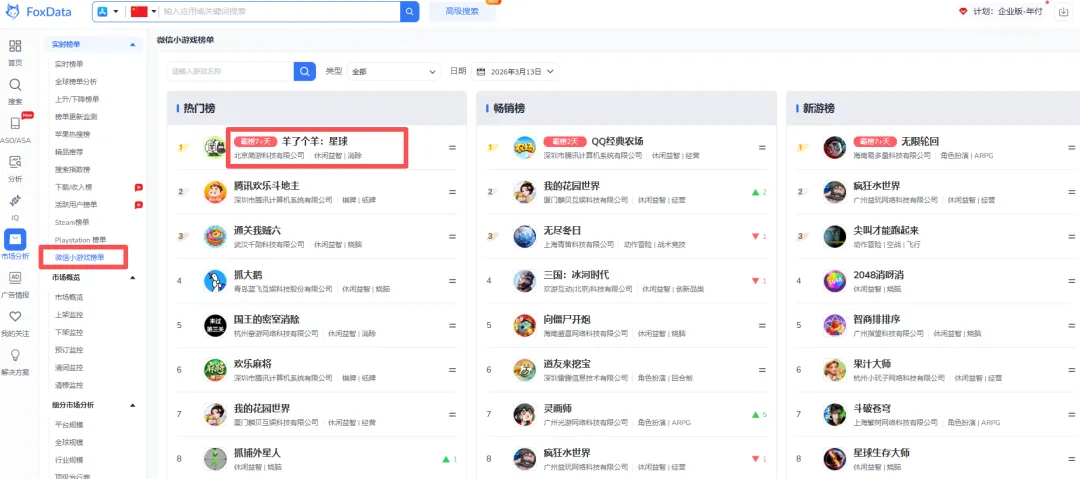Click the blue top search magnifier button
Viewport: 1080px width, 479px height.
click(x=409, y=12)
